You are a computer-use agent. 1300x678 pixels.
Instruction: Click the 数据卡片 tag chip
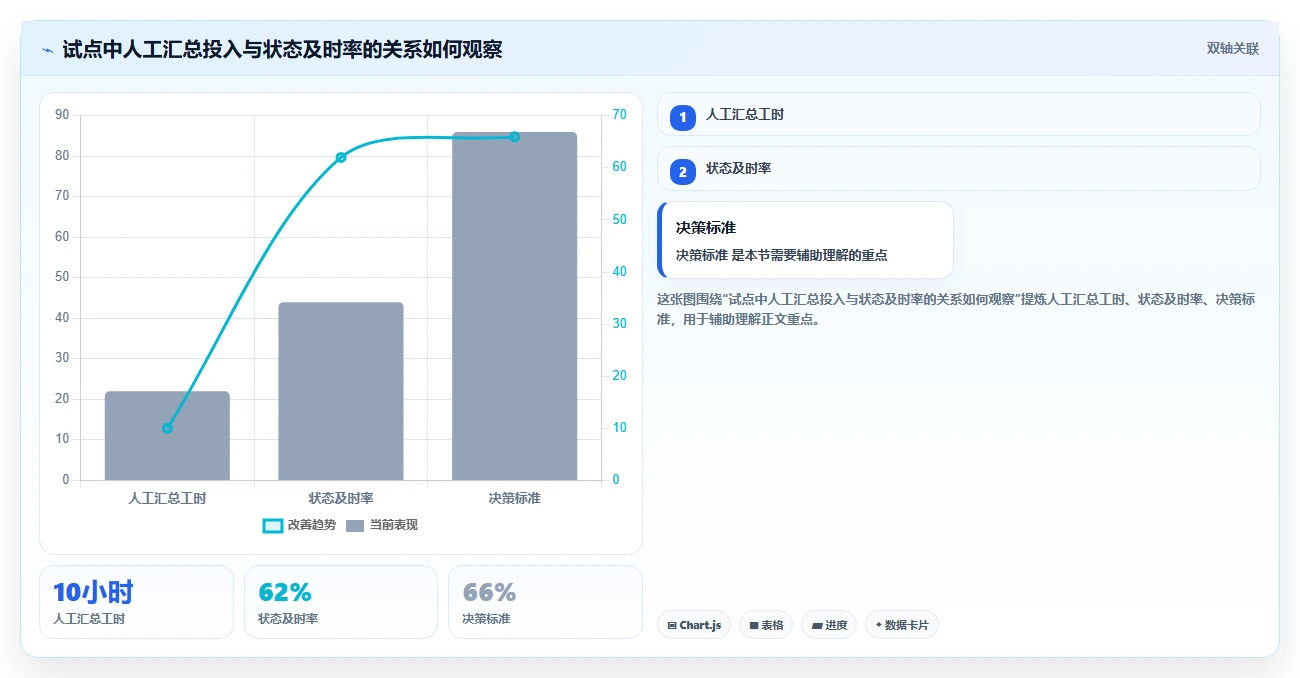[x=902, y=625]
